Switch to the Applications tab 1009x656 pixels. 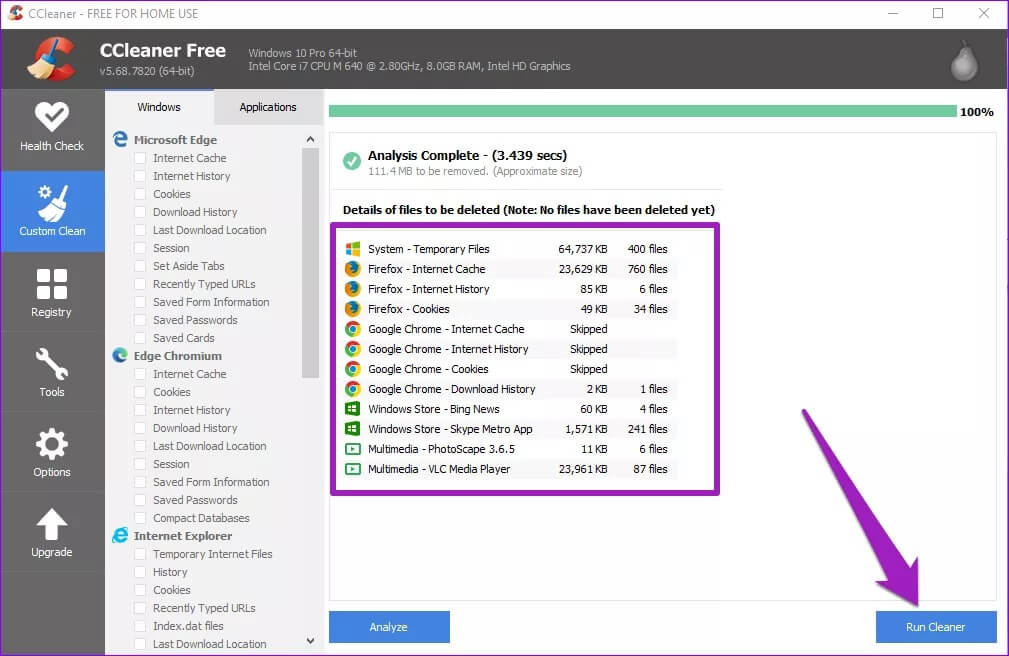coord(268,107)
